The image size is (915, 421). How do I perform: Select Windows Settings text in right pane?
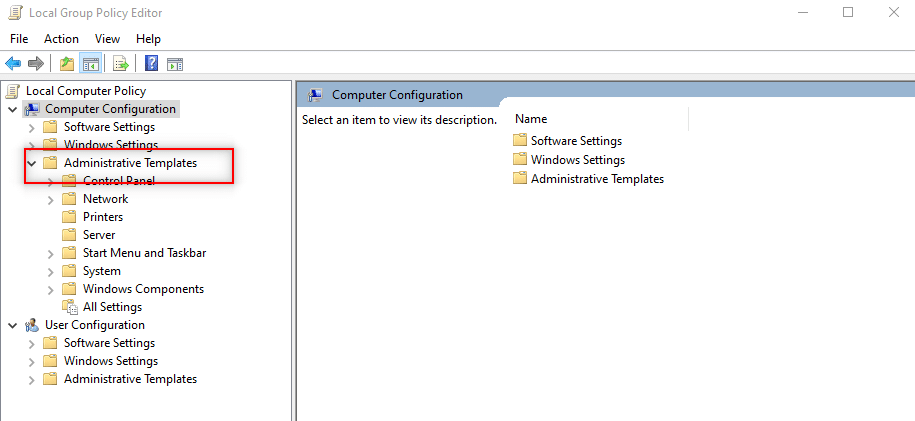click(578, 159)
